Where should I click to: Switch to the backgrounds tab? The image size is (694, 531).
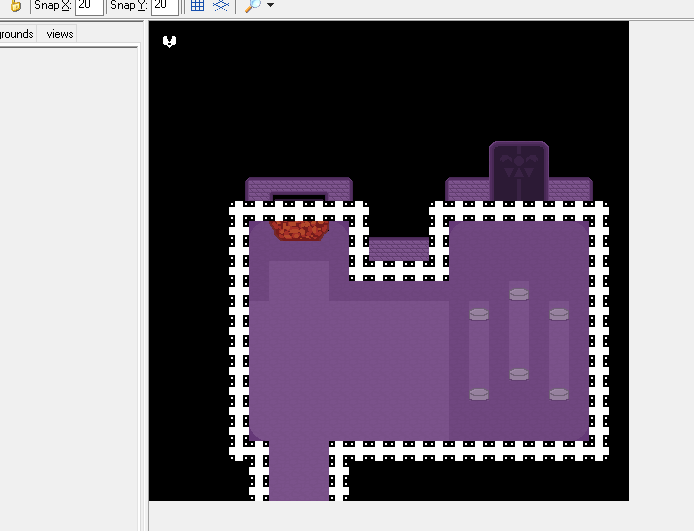pos(17,34)
